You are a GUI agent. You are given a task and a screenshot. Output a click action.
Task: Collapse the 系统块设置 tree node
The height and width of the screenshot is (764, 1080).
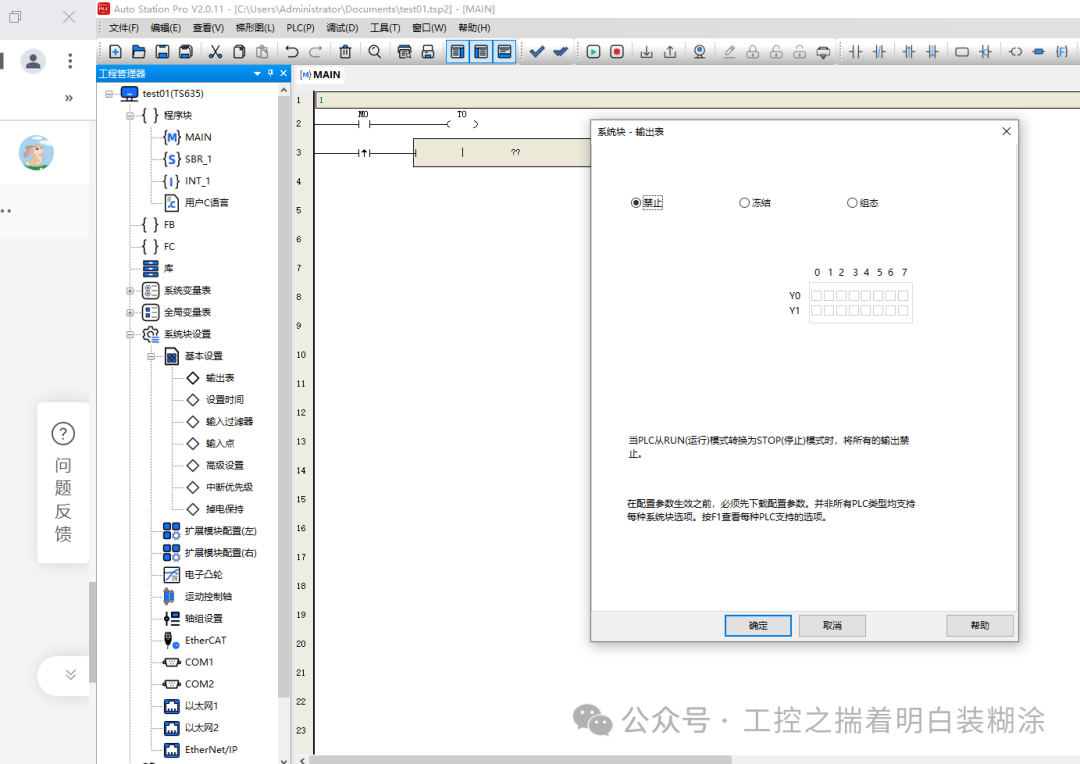pos(129,335)
